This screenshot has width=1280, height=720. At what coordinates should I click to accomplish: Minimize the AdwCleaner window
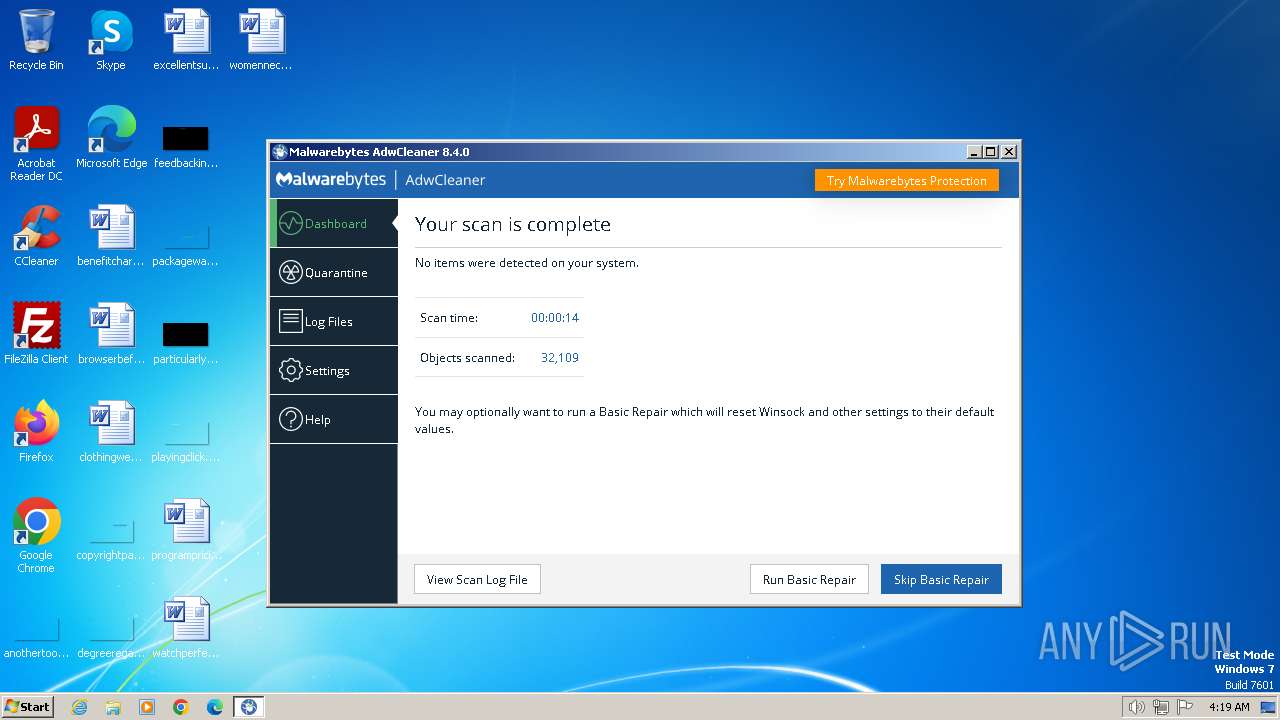[974, 152]
